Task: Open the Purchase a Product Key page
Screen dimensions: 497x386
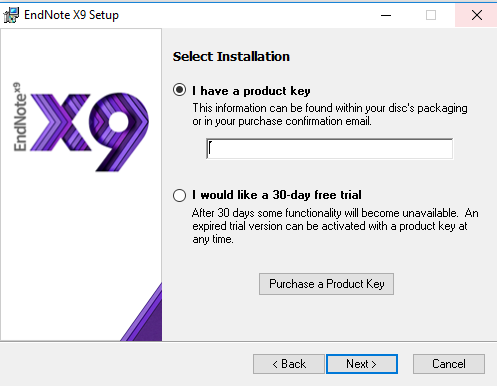Action: click(x=326, y=284)
